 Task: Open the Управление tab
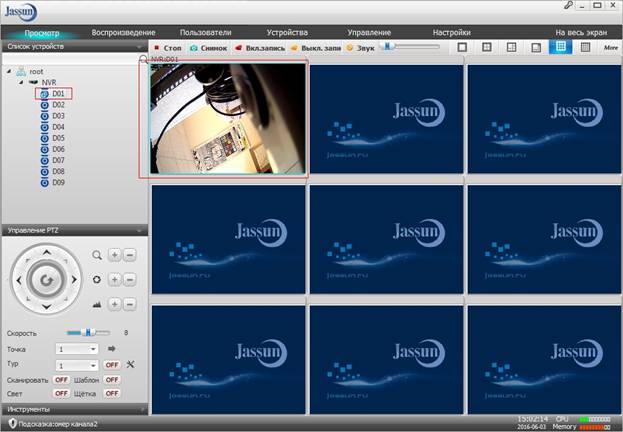click(x=369, y=33)
